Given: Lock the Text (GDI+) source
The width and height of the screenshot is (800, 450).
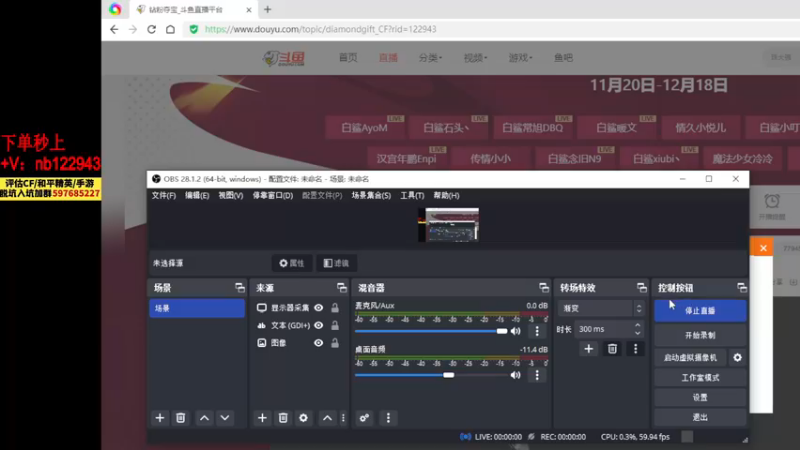Looking at the screenshot, I should coord(335,325).
